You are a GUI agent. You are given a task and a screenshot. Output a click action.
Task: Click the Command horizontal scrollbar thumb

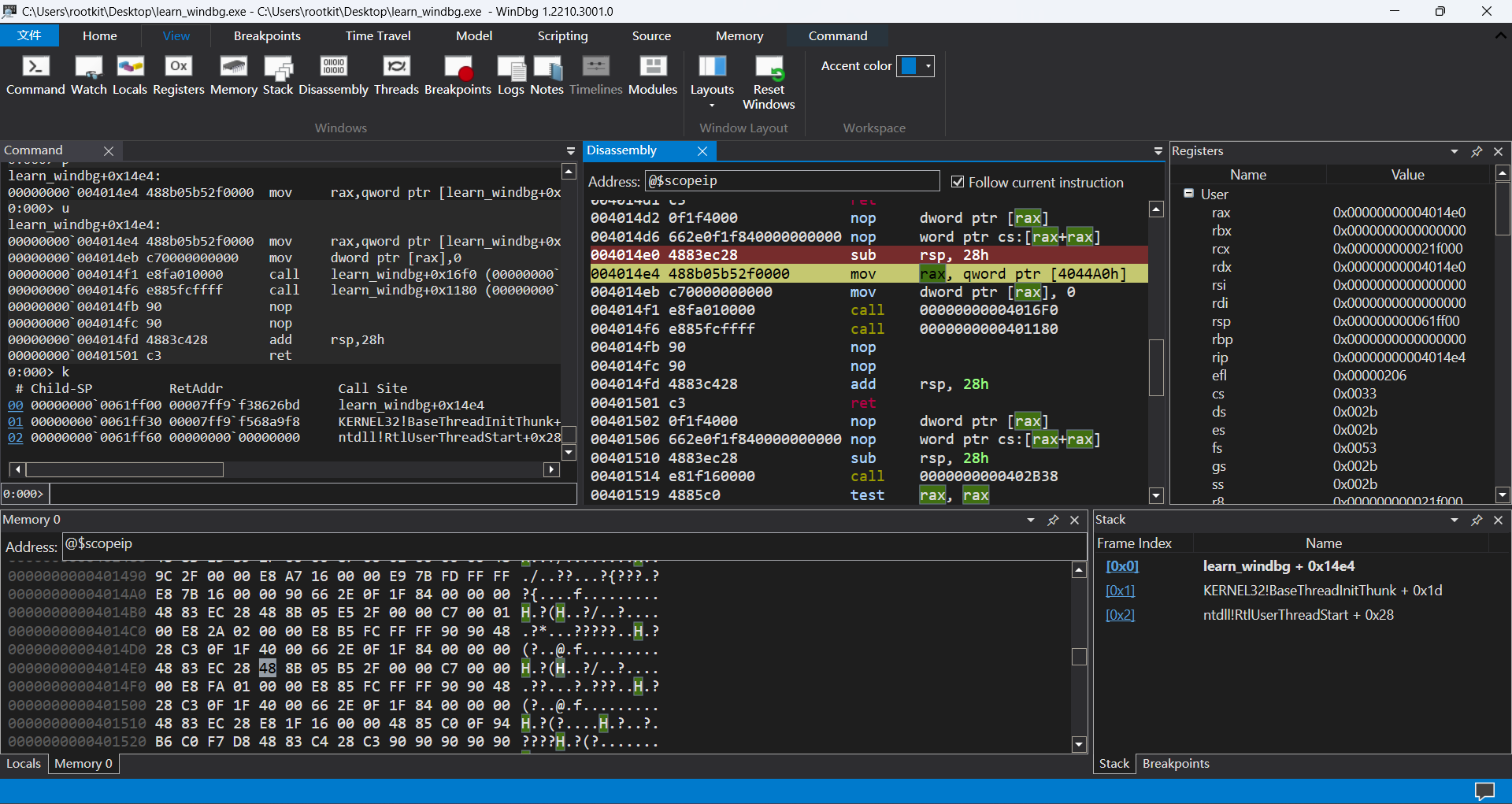click(x=124, y=470)
